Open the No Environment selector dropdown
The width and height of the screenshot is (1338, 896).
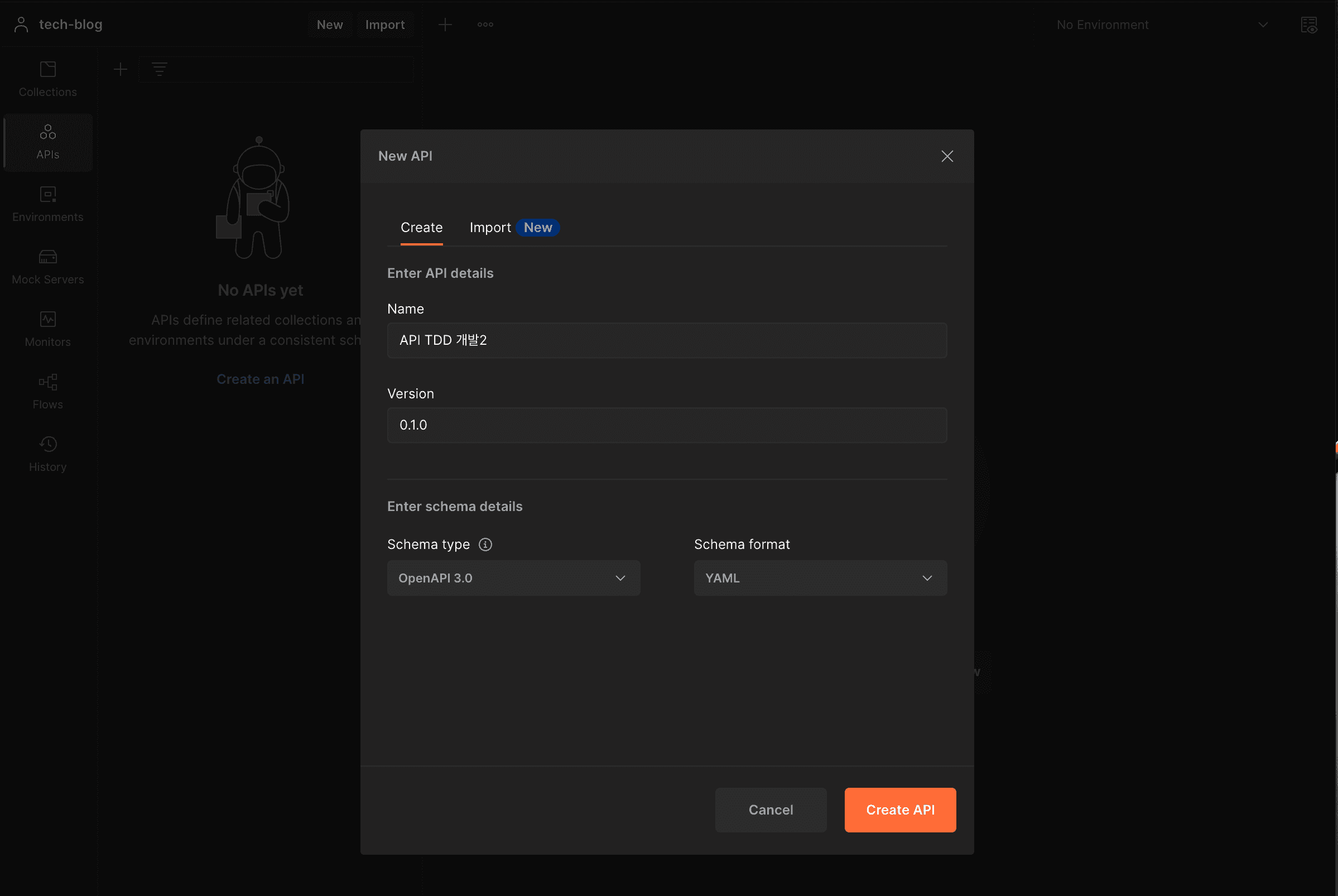coord(1160,25)
